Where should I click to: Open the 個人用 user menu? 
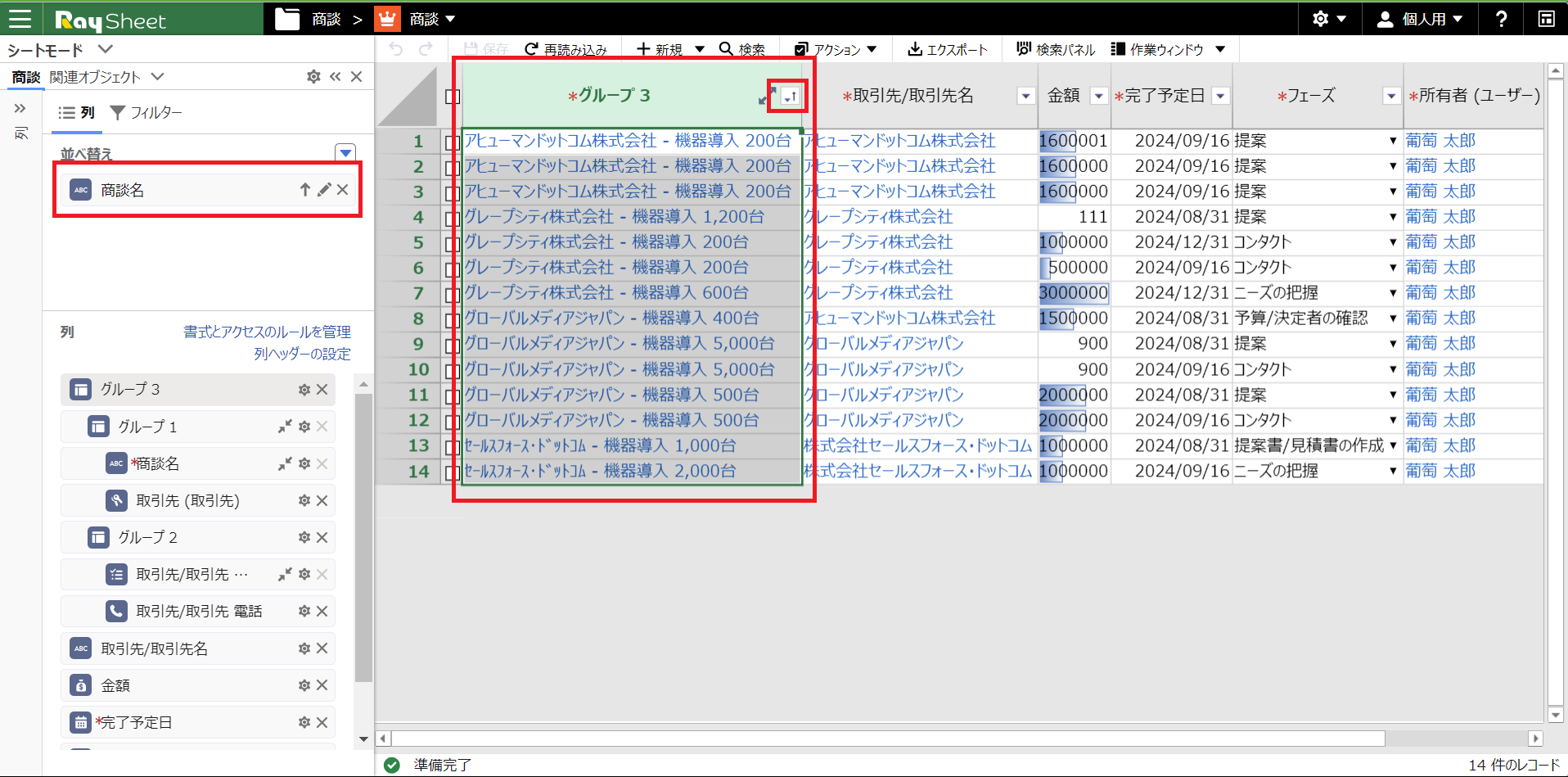click(1419, 19)
